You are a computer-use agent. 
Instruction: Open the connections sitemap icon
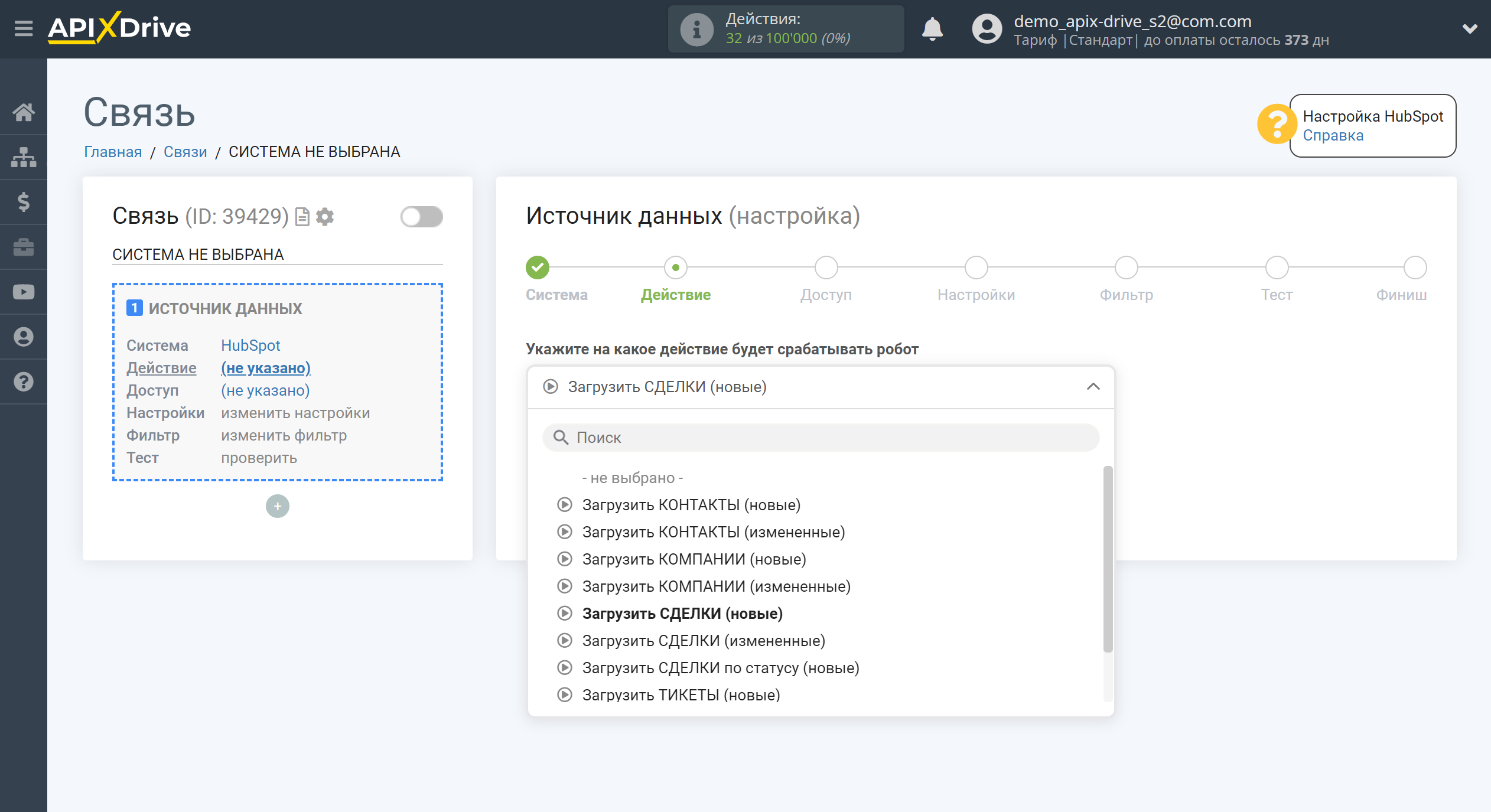(x=24, y=157)
